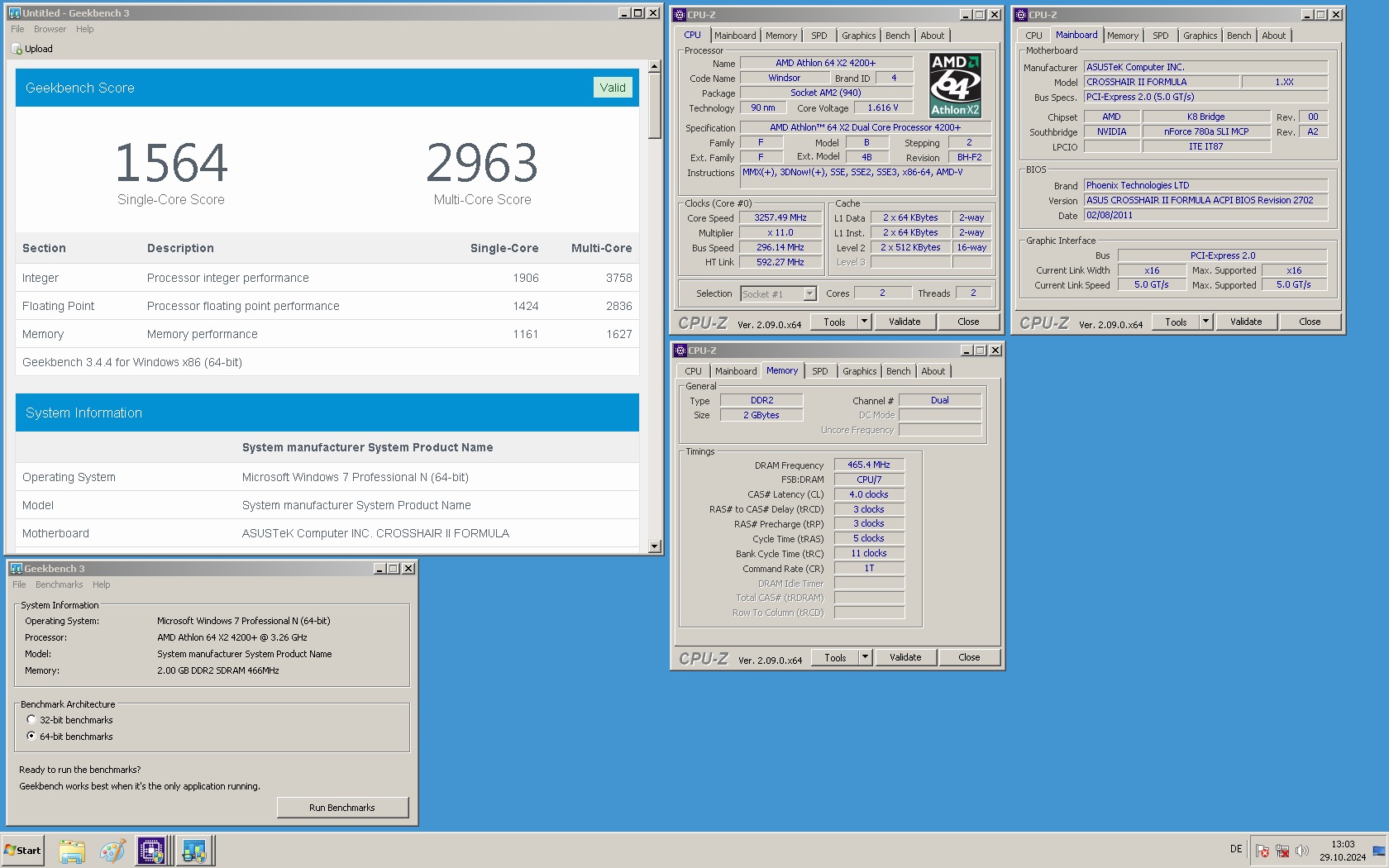
Task: Click the CROSSHAIR II FORMULA model field
Action: [x=1161, y=82]
